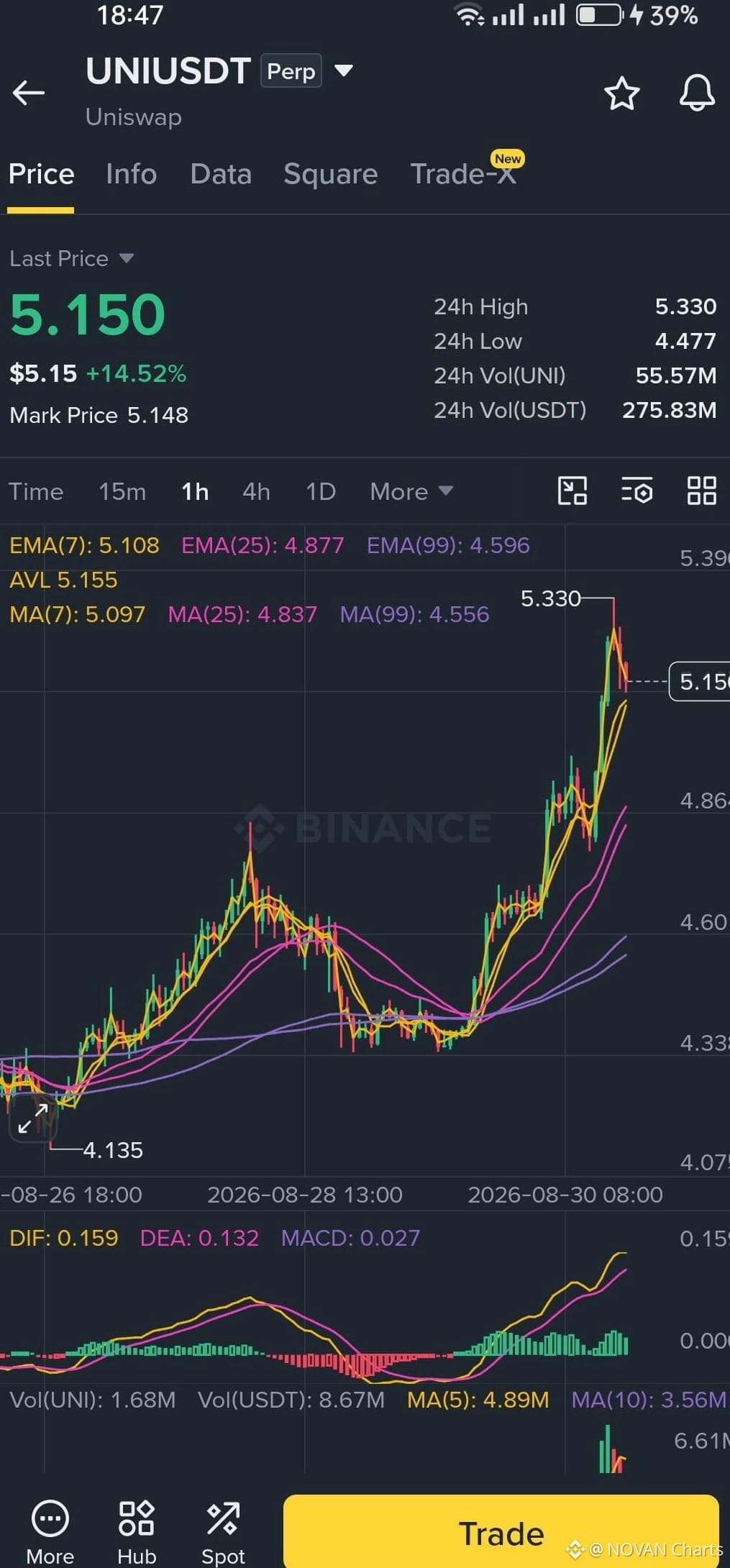This screenshot has width=730, height=1568.
Task: Select the 15m timeframe
Action: 122,491
